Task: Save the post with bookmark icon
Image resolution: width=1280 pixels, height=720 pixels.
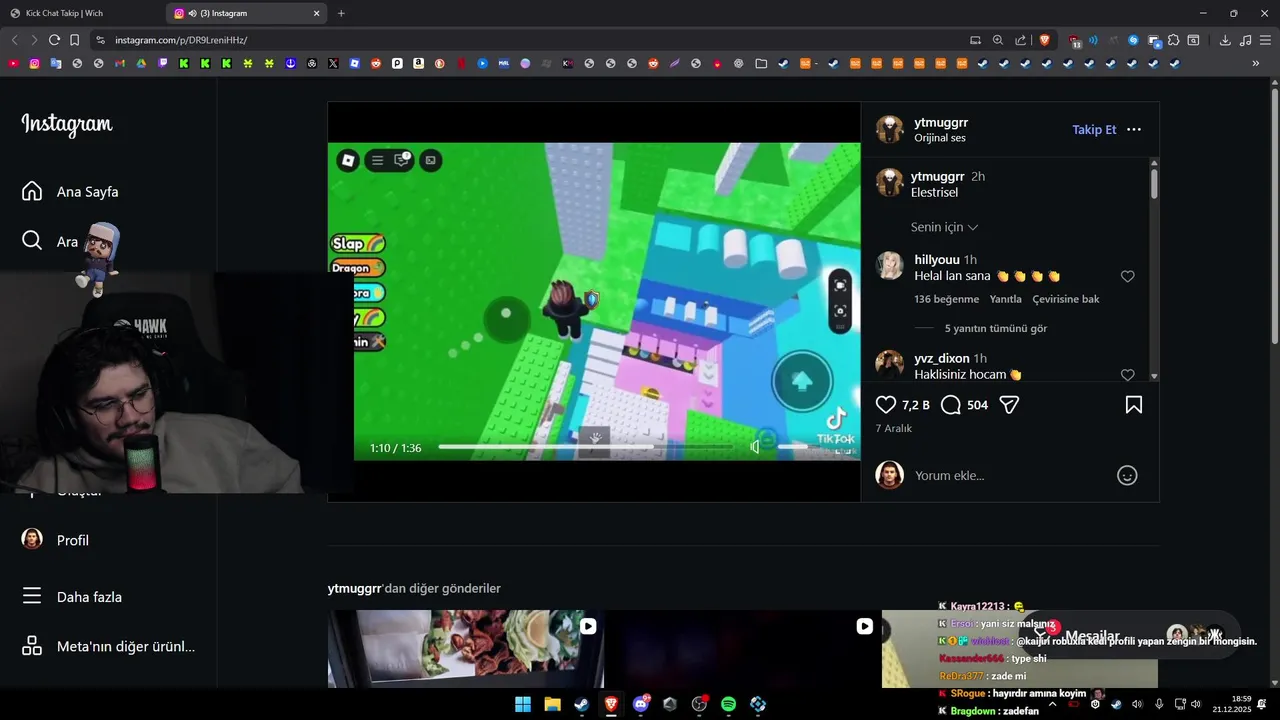Action: click(x=1134, y=405)
